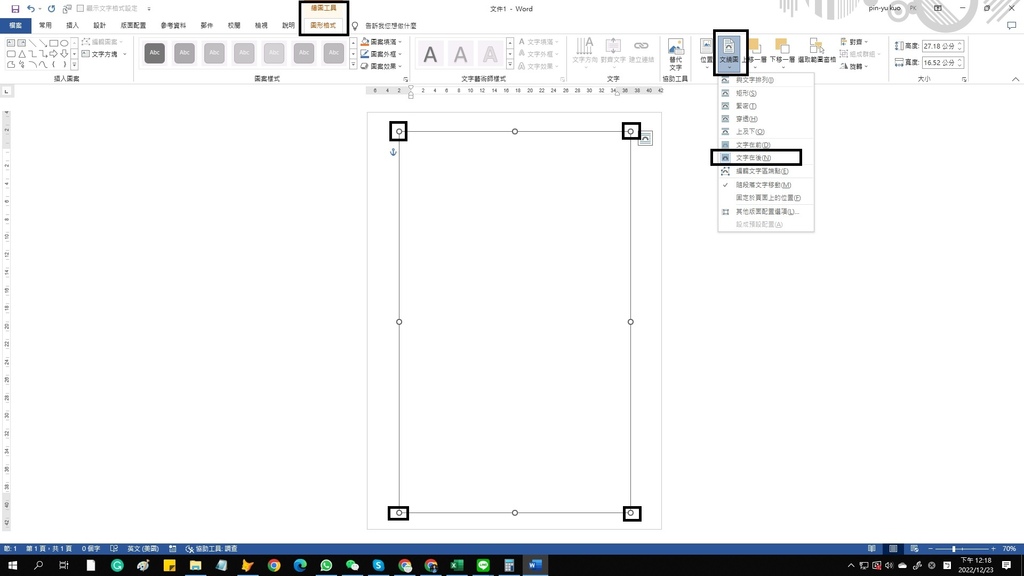Open the 文字方塊 dropdown
This screenshot has height=576, width=1024.
click(x=104, y=54)
